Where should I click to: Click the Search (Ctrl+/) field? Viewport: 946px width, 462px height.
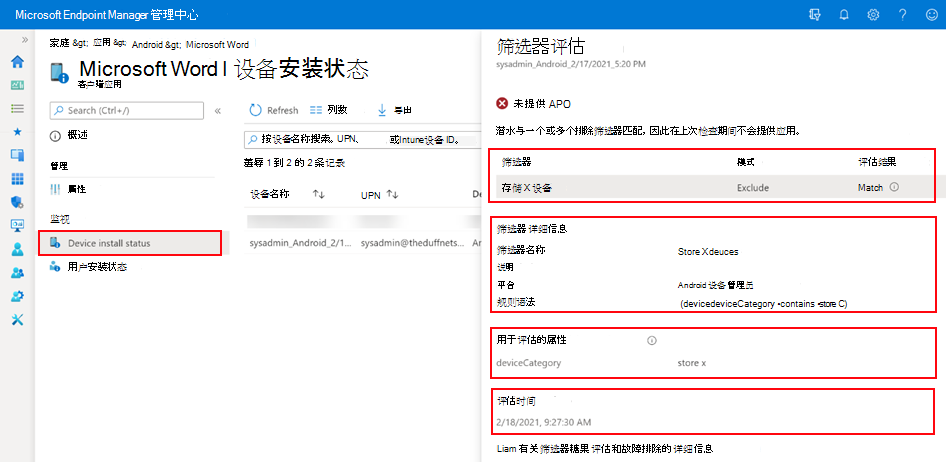127,110
